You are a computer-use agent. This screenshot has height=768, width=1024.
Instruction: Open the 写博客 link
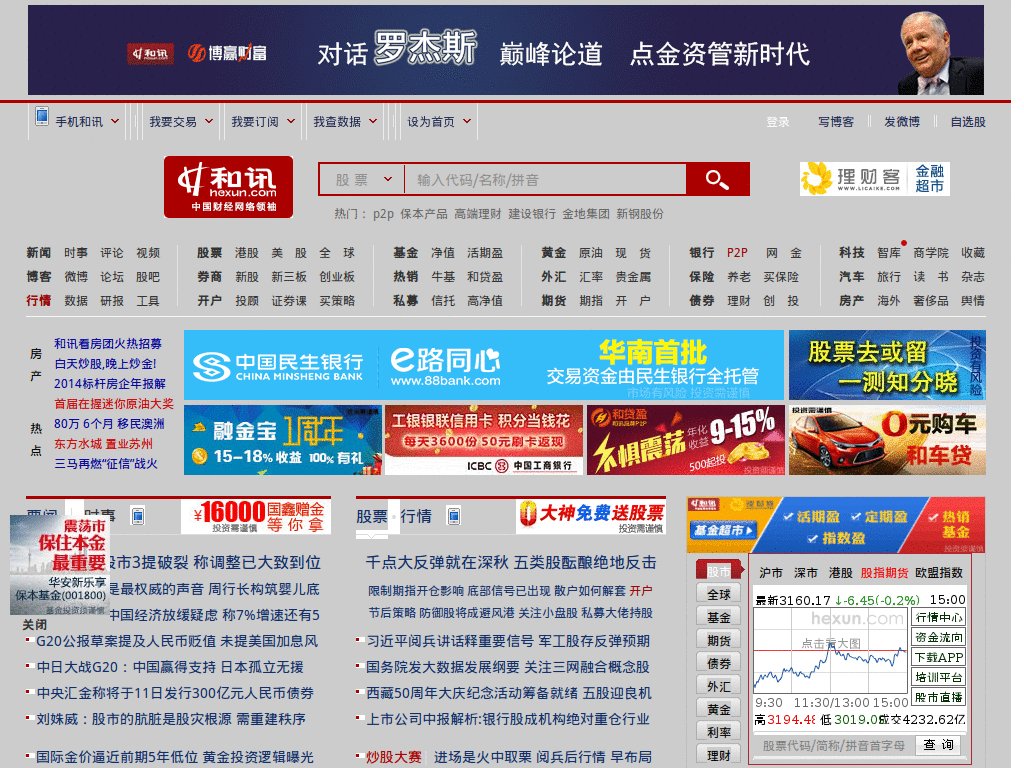[x=836, y=122]
